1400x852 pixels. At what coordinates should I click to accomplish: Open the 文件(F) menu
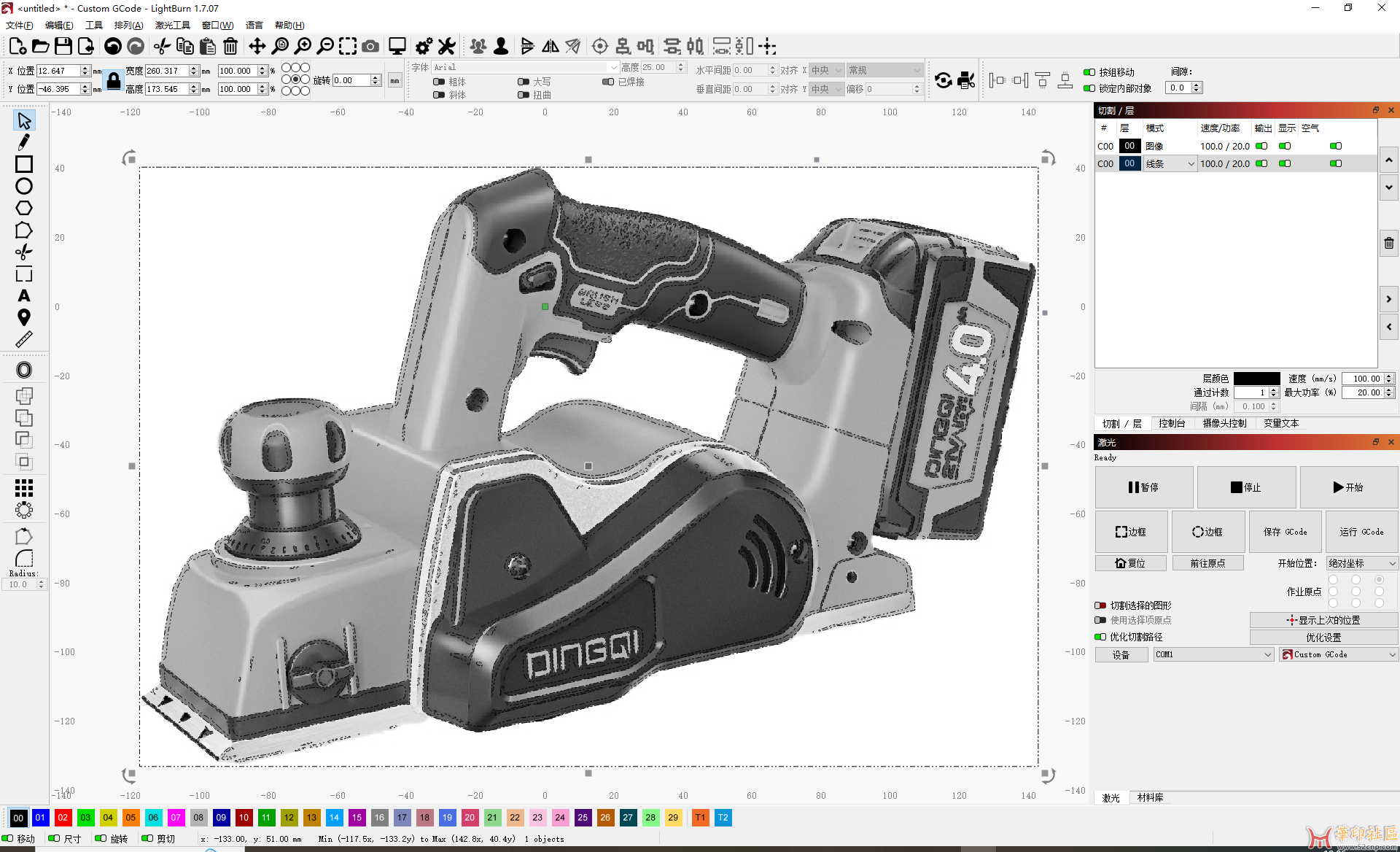pos(20,26)
